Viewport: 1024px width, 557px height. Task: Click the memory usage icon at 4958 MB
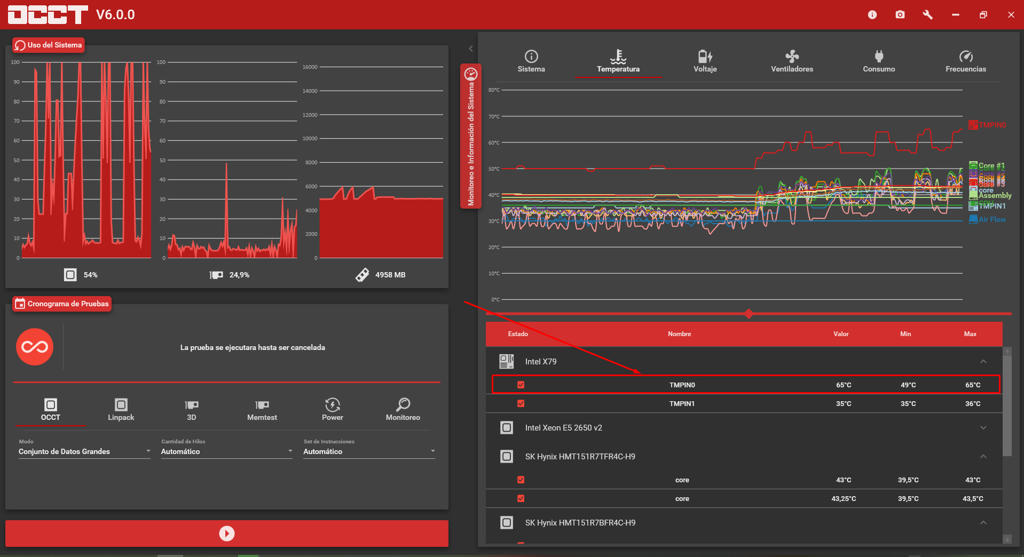pyautogui.click(x=362, y=275)
